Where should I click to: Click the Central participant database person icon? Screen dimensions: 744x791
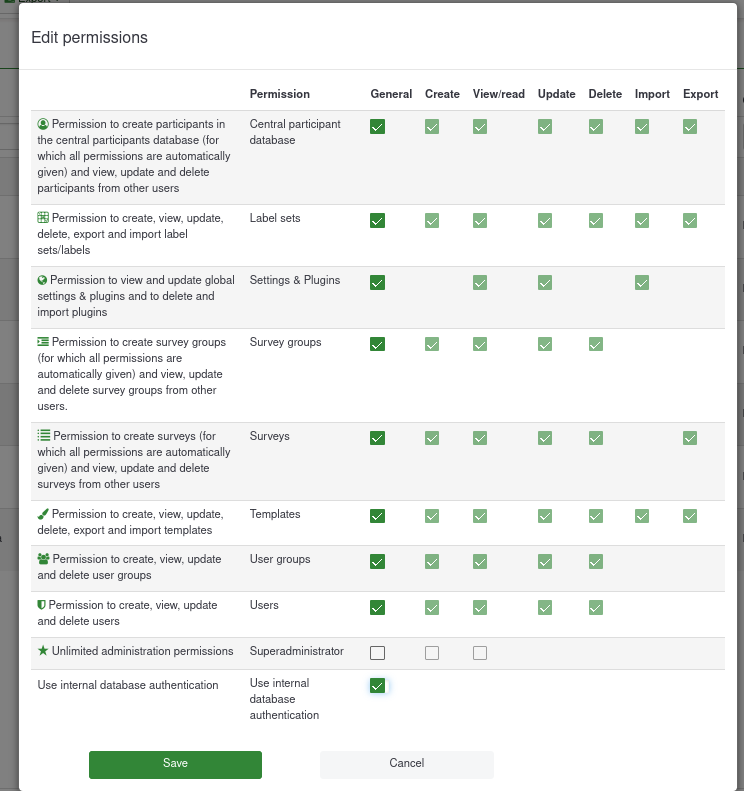click(x=43, y=125)
